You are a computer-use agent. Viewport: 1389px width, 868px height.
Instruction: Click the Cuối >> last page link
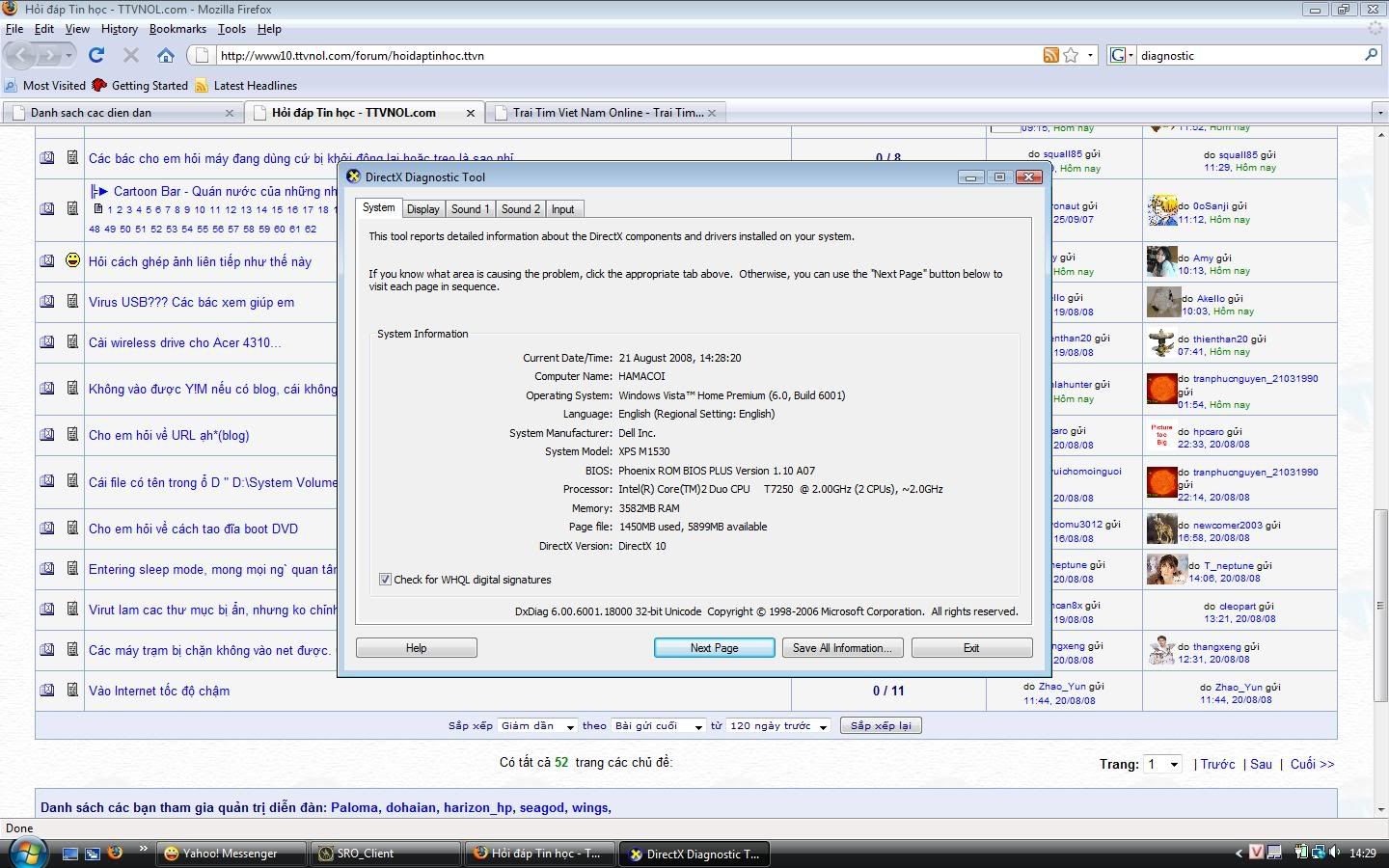tap(1313, 764)
